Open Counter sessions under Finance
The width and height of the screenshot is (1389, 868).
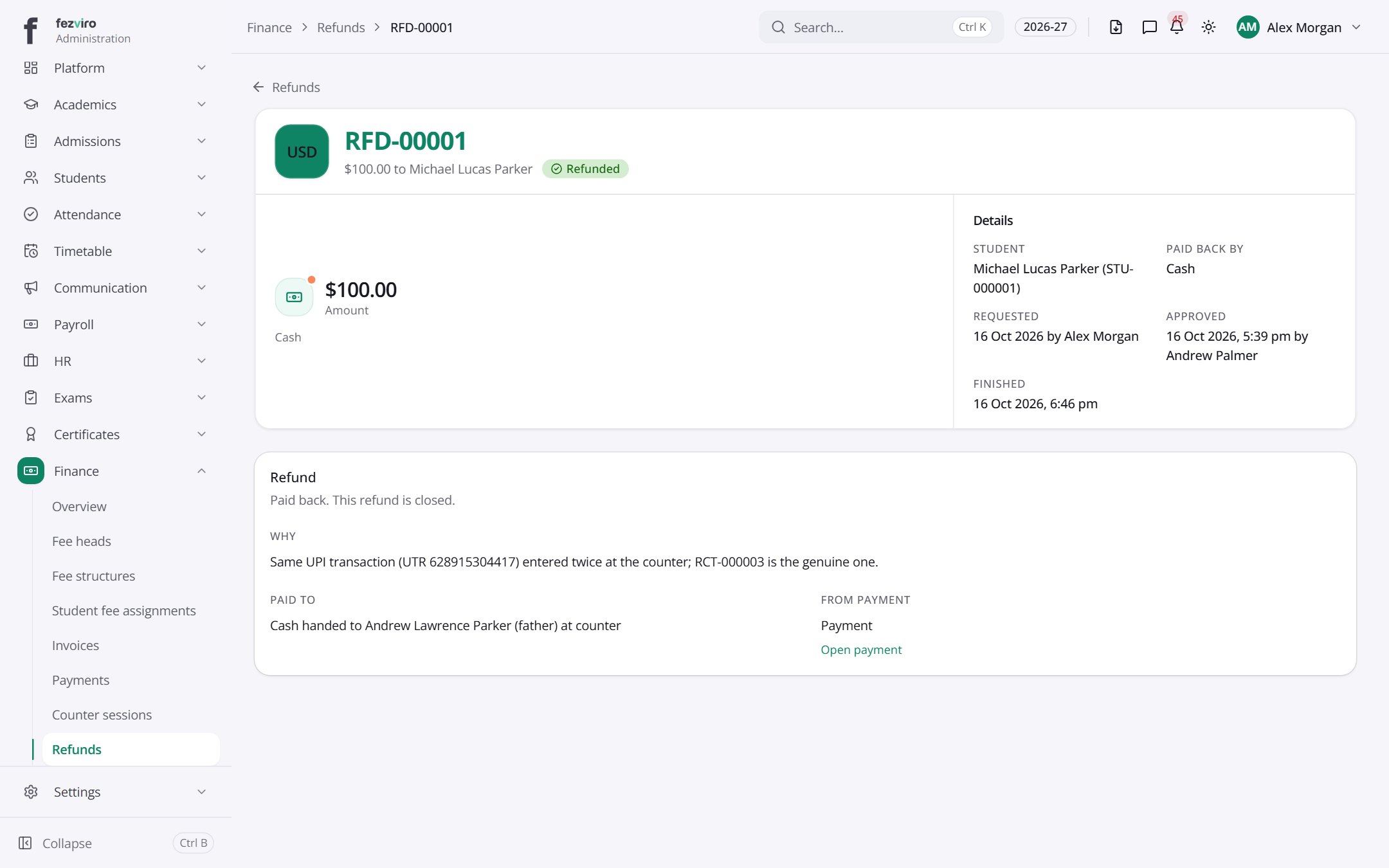click(102, 714)
